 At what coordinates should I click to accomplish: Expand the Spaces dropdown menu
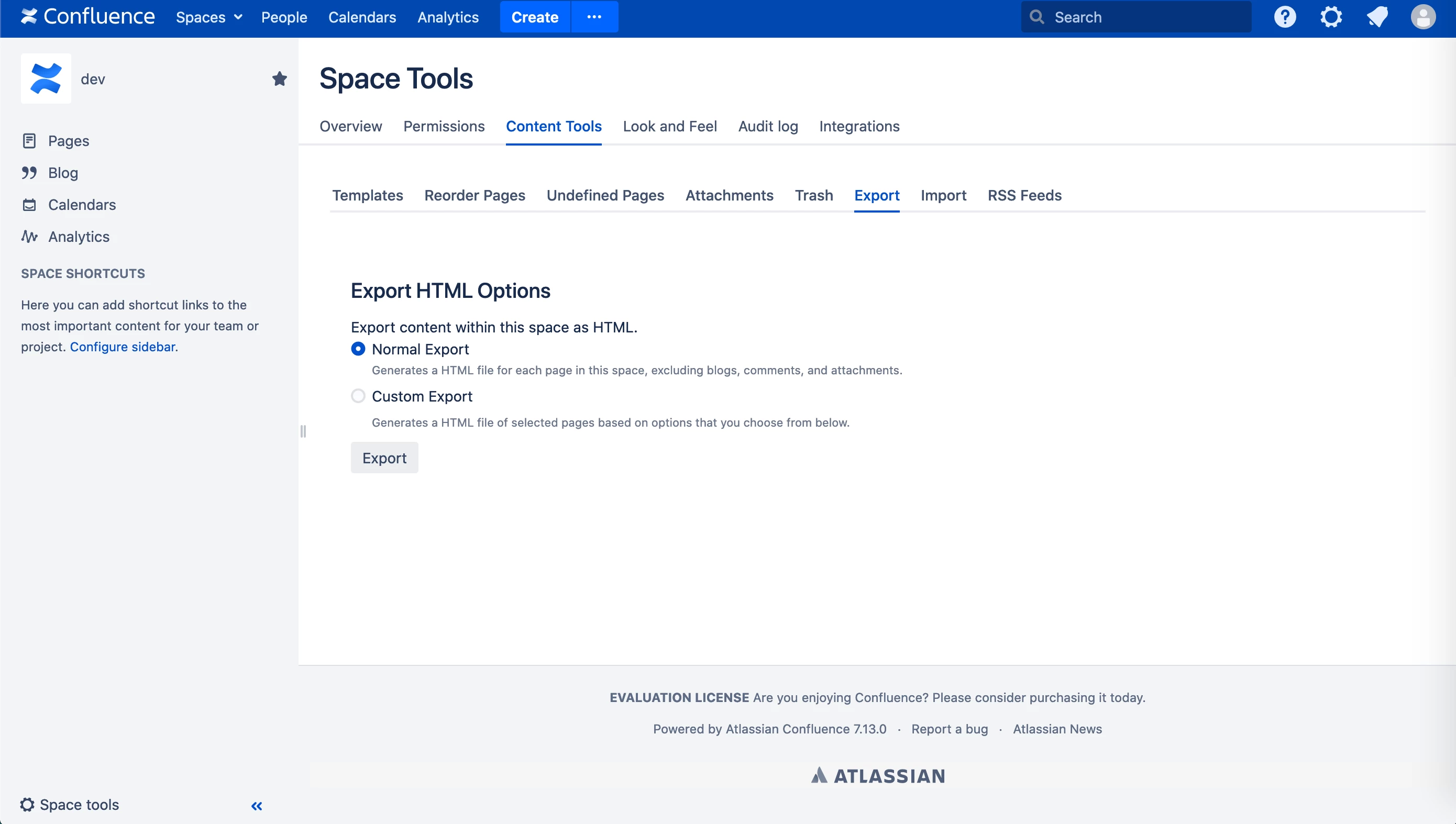209,17
